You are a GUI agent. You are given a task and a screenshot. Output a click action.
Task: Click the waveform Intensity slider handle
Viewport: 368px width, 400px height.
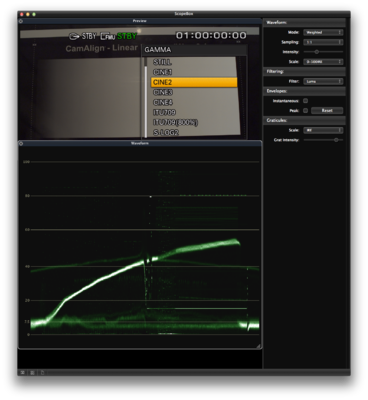317,52
